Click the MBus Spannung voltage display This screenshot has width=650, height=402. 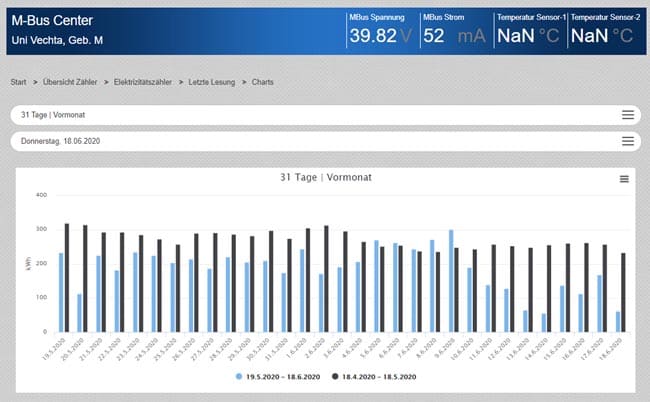pos(380,35)
